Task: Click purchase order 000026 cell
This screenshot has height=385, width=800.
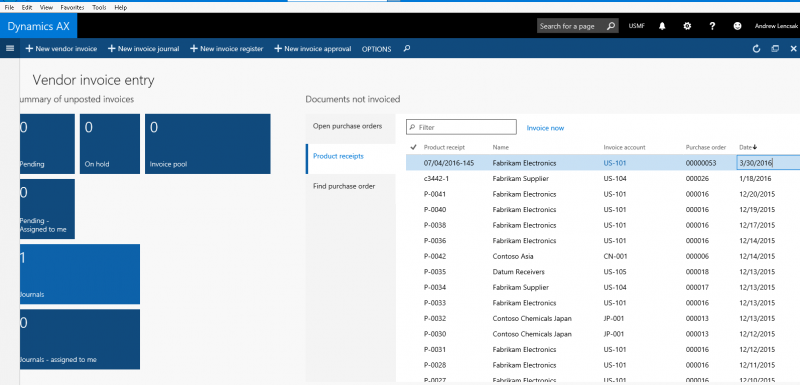Action: 697,178
